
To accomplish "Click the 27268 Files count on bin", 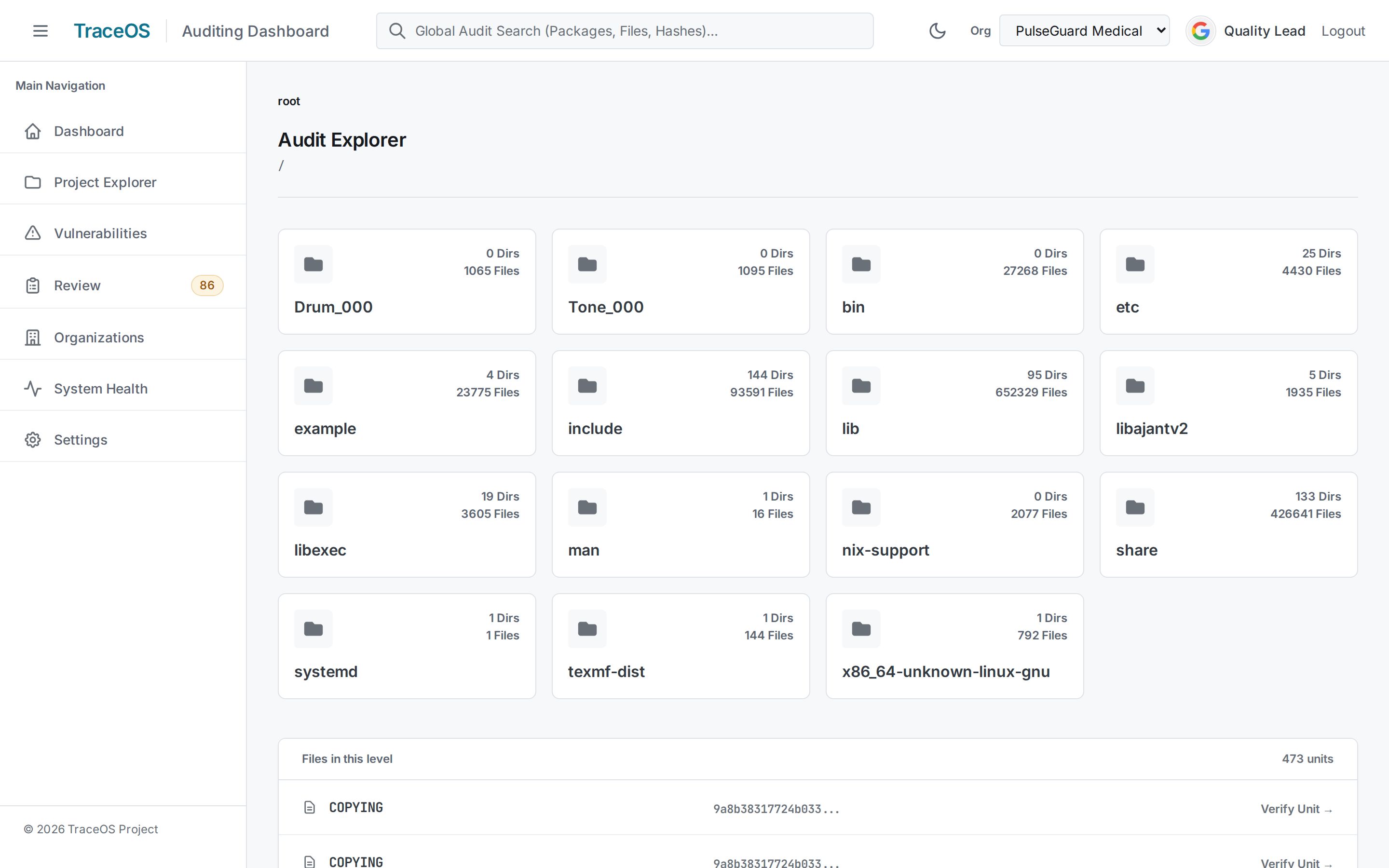I will tap(1035, 271).
